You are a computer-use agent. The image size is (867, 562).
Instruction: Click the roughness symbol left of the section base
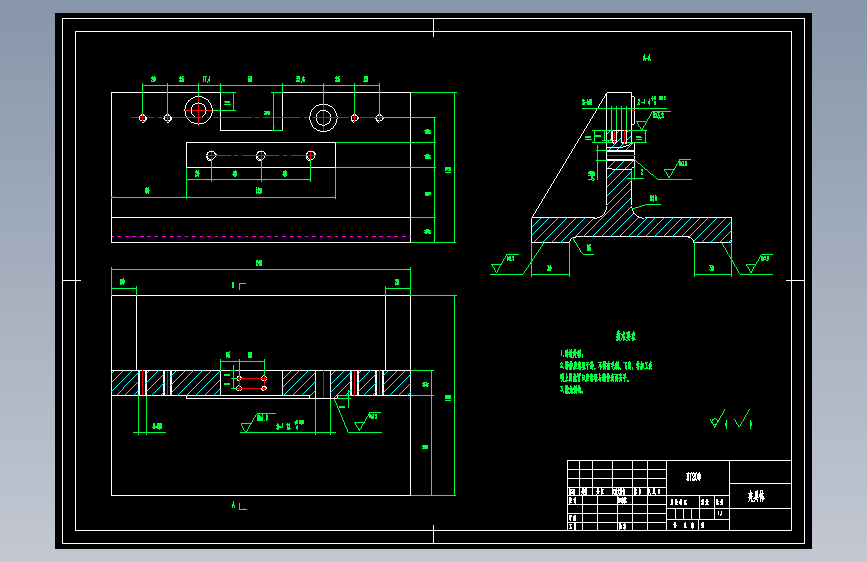pyautogui.click(x=504, y=264)
